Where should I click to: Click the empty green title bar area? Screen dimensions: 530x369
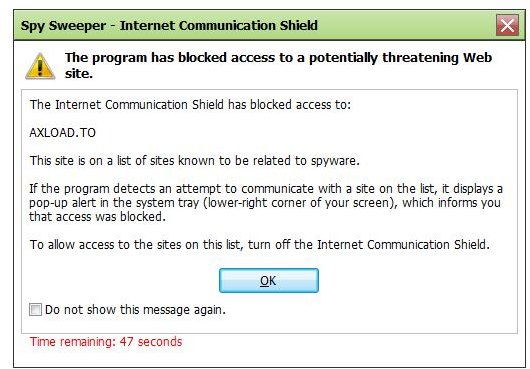point(406,25)
